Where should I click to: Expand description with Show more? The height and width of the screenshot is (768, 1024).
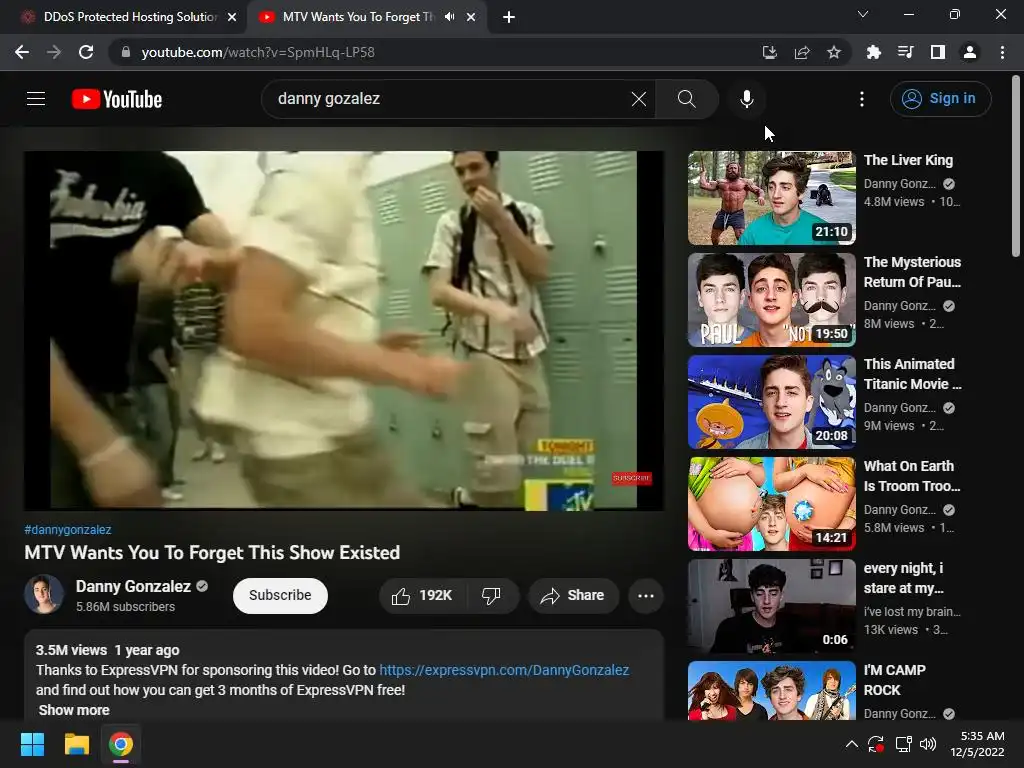coord(74,710)
